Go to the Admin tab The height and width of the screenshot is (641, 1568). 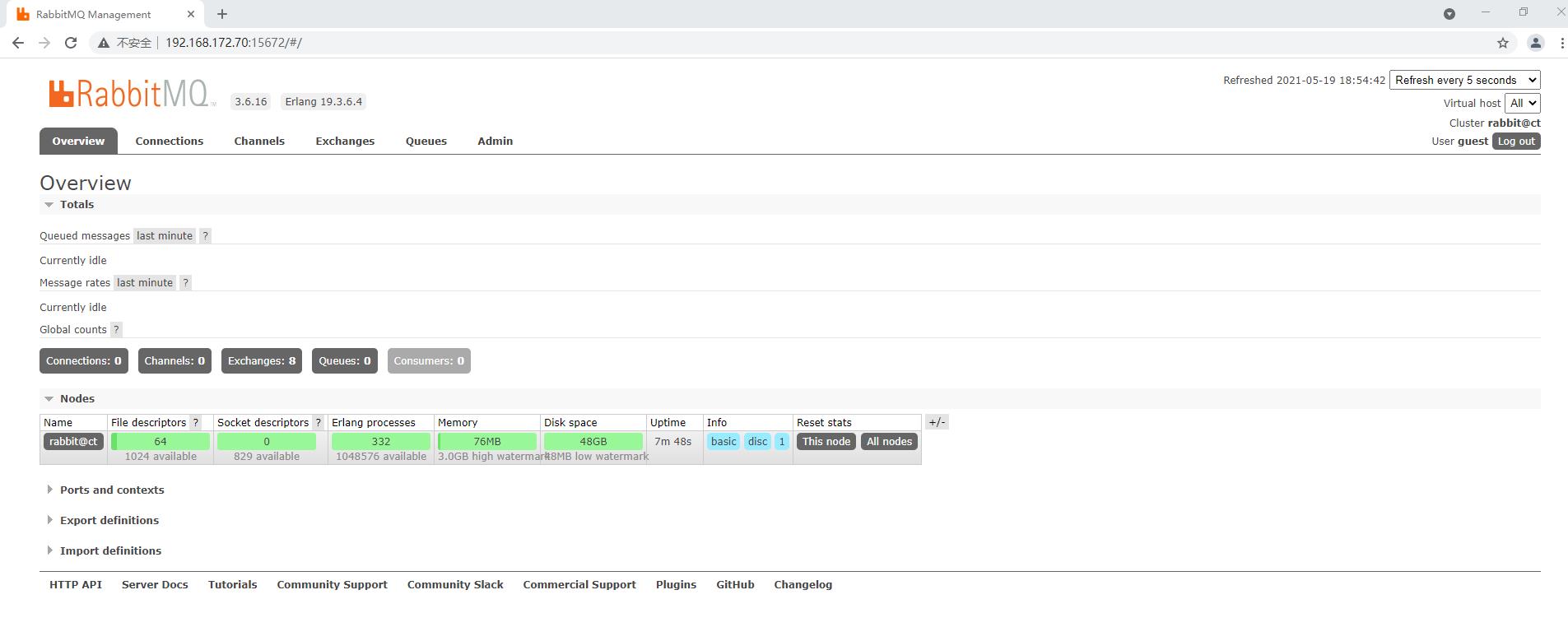[496, 141]
